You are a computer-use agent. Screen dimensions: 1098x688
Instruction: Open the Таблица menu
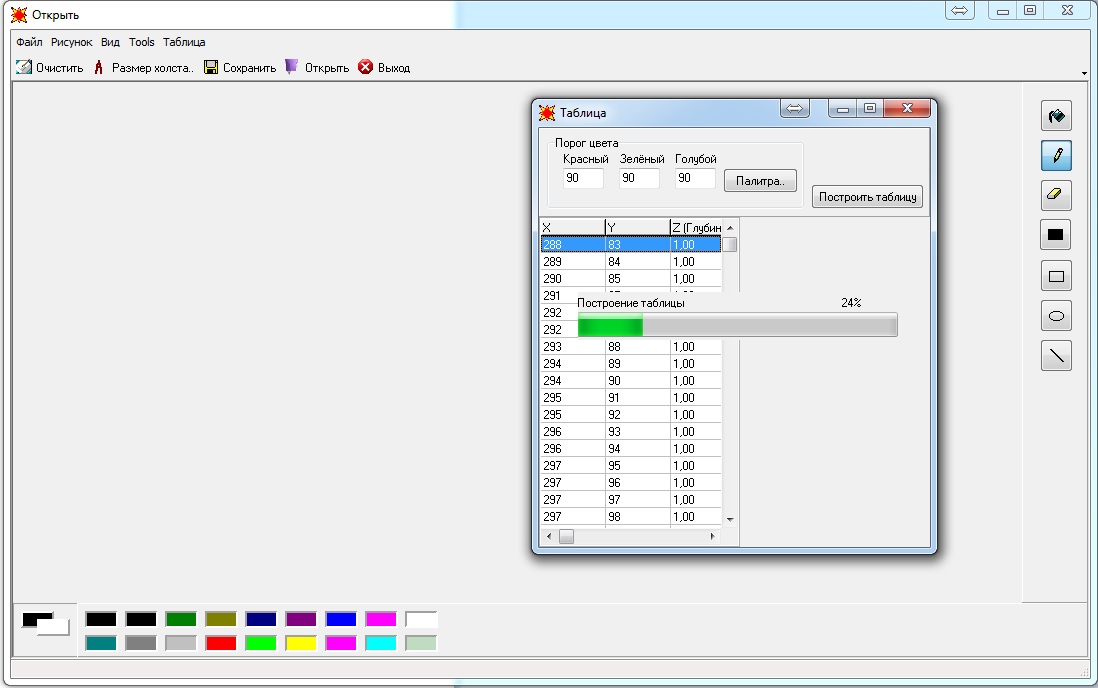184,42
